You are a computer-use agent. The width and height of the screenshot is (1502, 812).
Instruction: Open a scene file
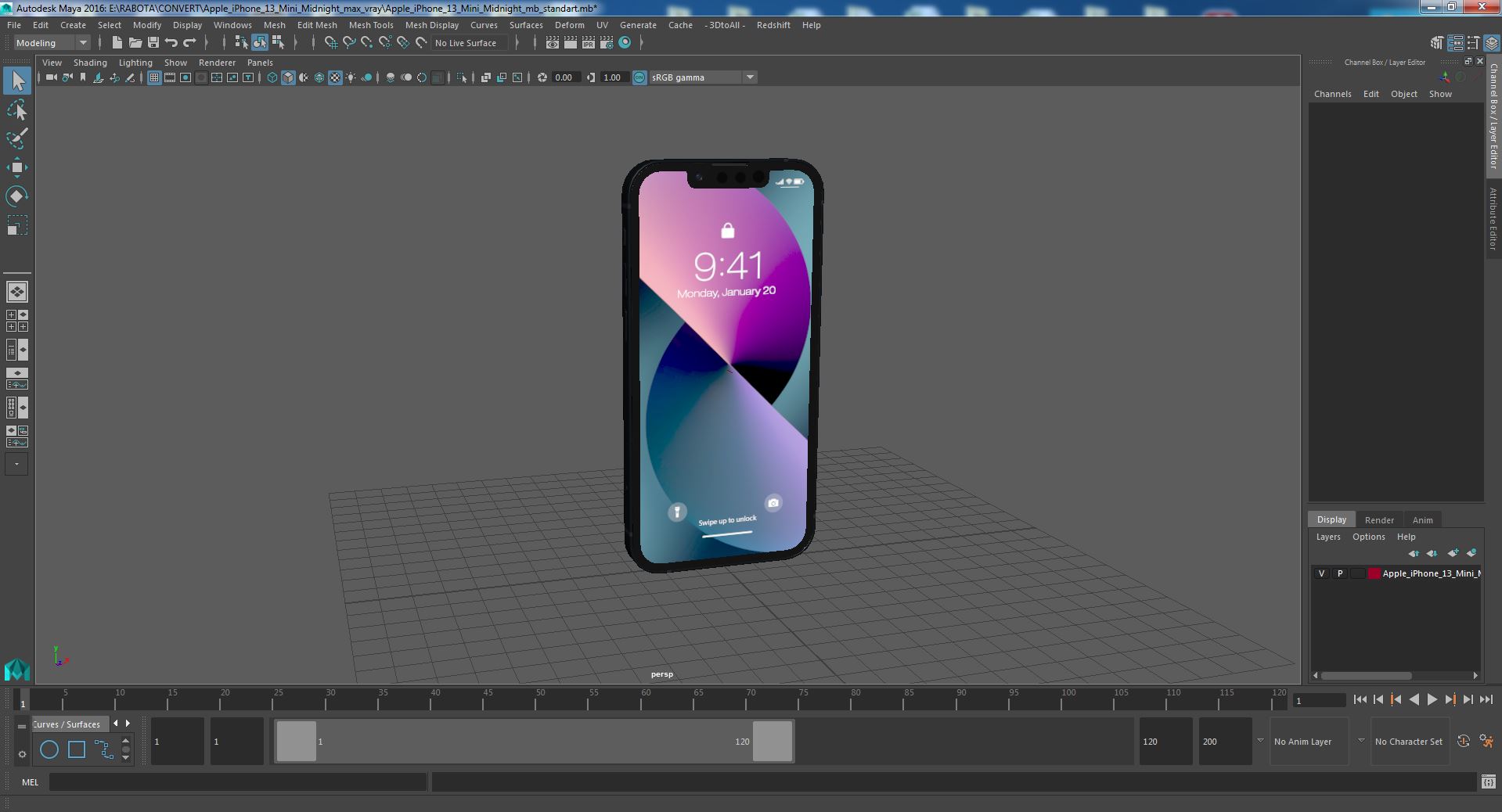pos(135,43)
